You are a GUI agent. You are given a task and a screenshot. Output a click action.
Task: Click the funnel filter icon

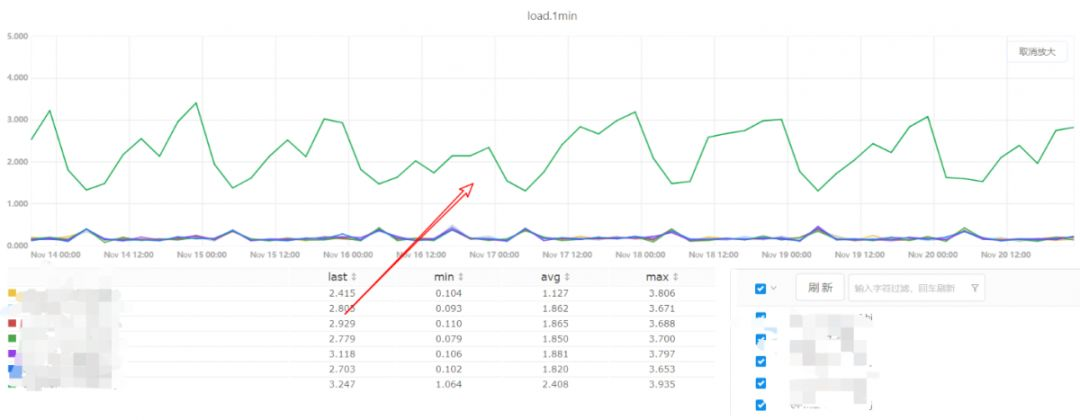click(975, 288)
